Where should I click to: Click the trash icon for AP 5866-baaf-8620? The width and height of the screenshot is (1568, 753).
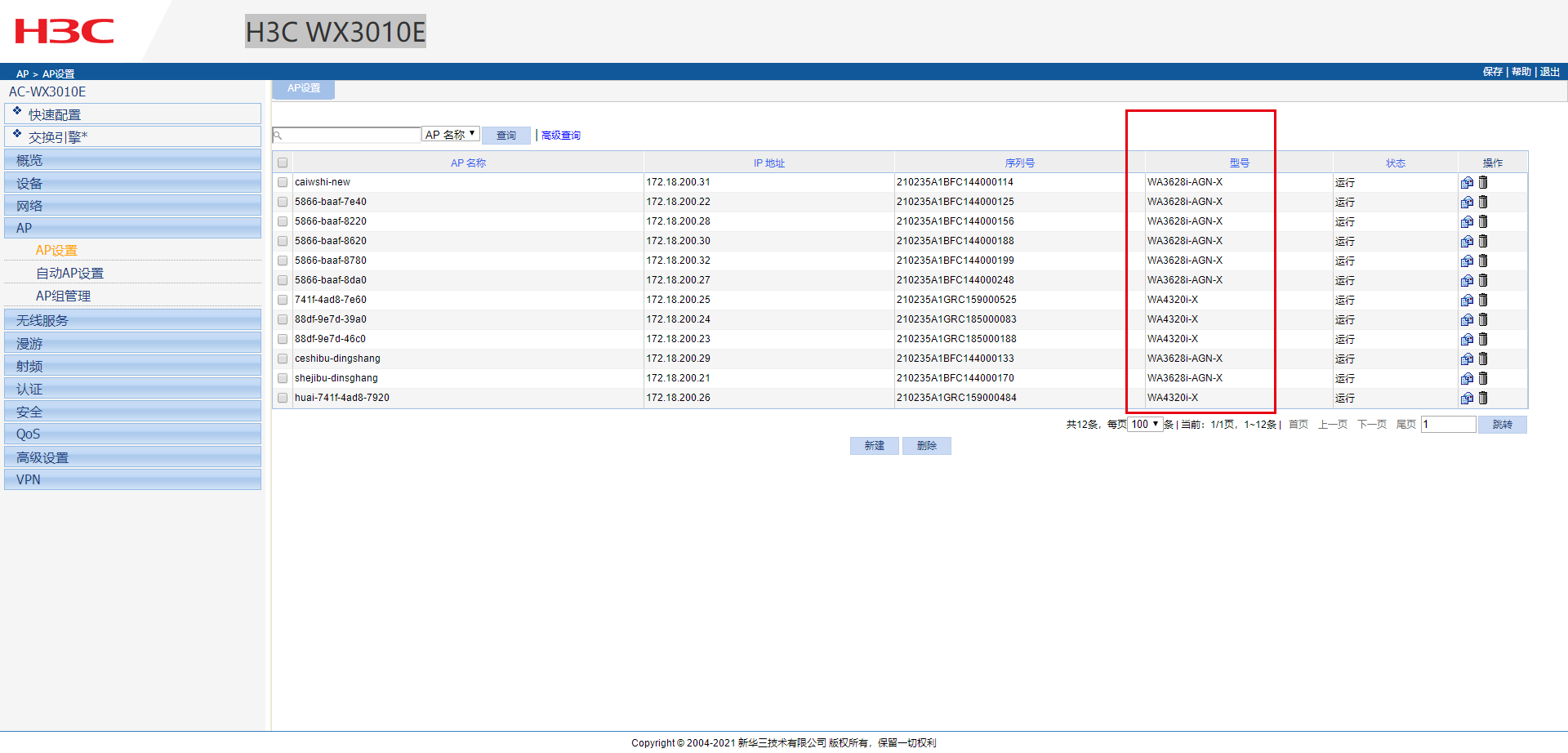1483,241
